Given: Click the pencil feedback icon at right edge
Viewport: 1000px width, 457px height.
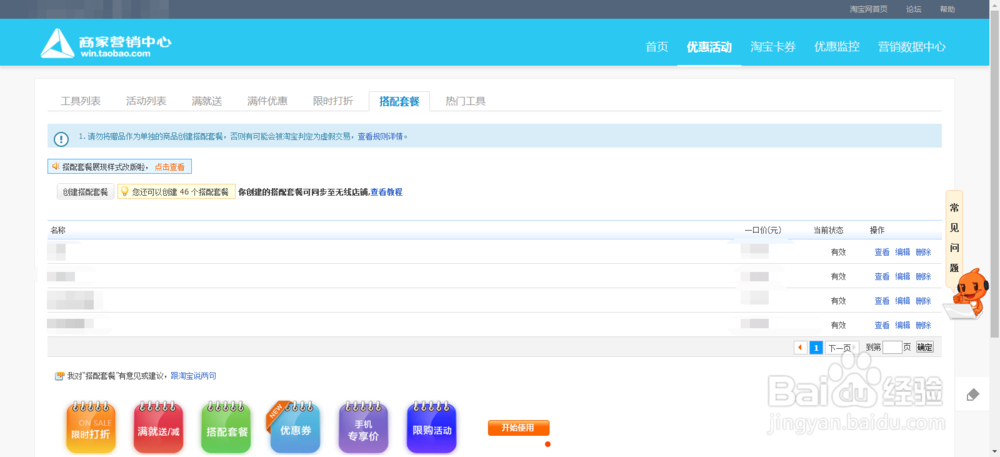Looking at the screenshot, I should coord(973,395).
